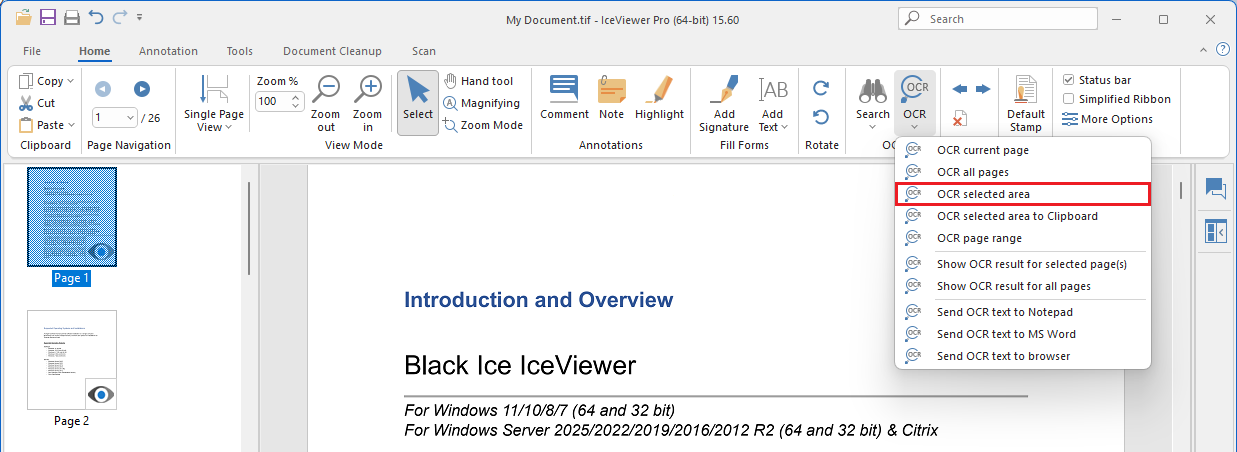
Task: Open a file with the folder icon
Action: click(23, 17)
